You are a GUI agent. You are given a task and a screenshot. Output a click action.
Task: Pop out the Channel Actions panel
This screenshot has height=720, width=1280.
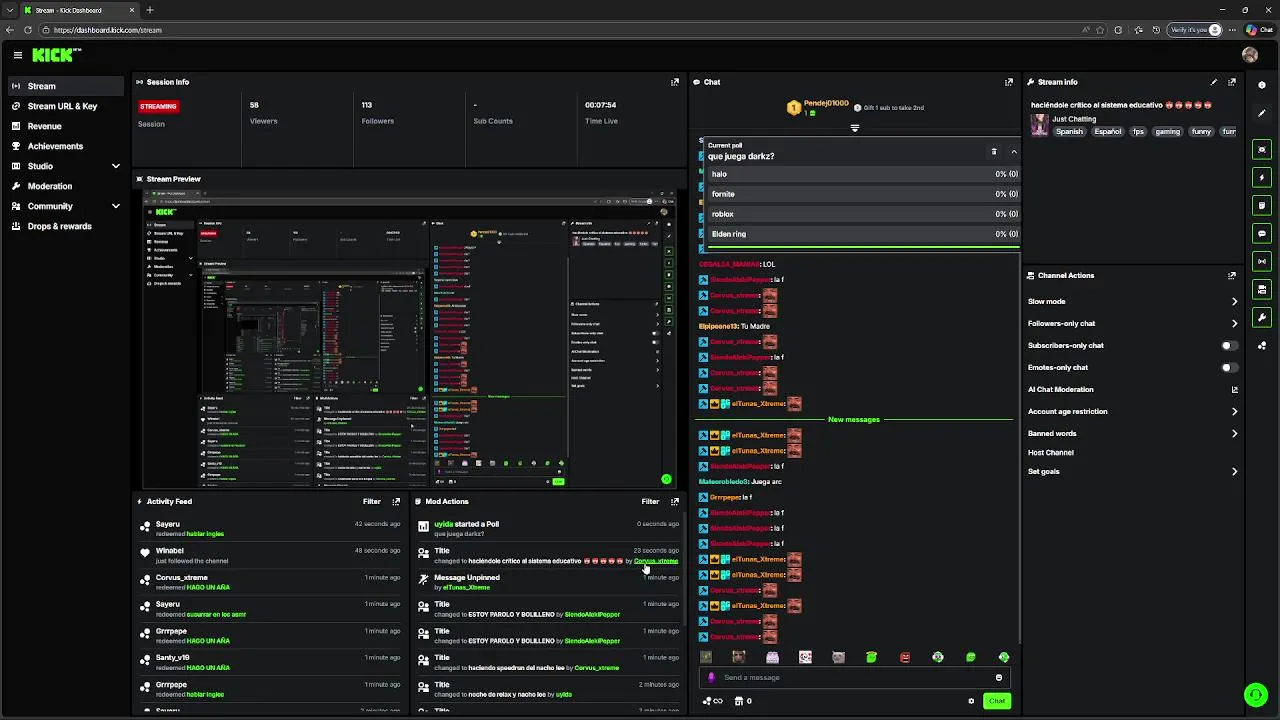(1232, 275)
